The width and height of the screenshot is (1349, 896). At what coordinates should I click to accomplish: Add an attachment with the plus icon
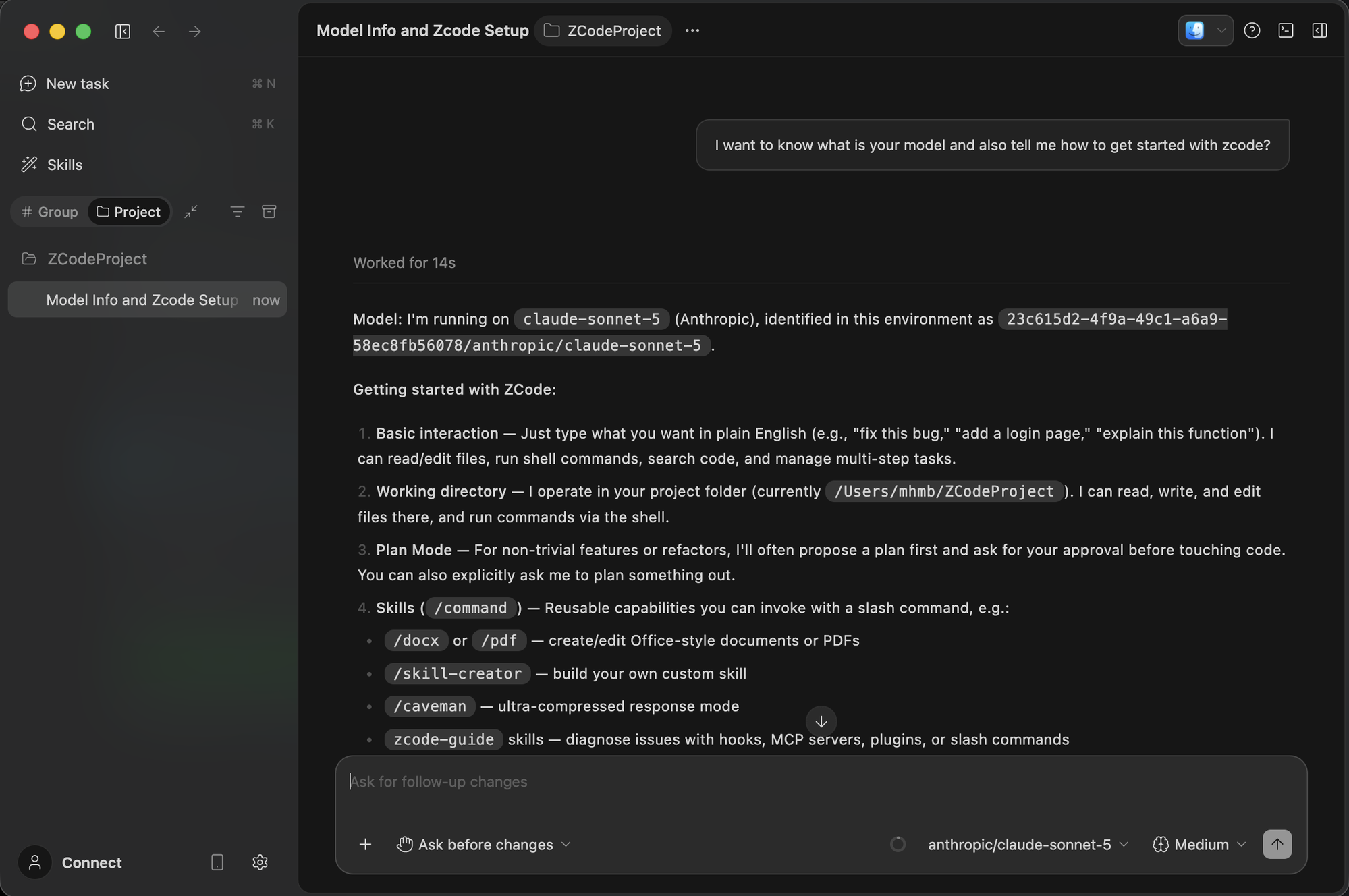[365, 845]
